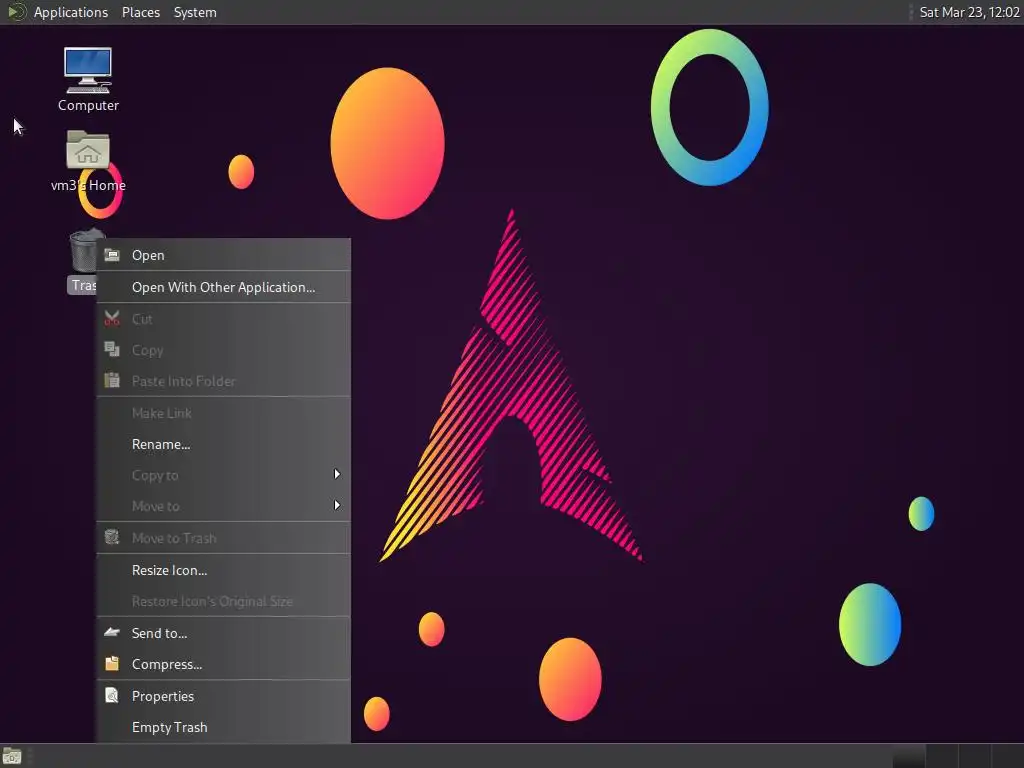Click the show desktop icon in bottom panel
This screenshot has width=1024, height=768.
point(12,756)
